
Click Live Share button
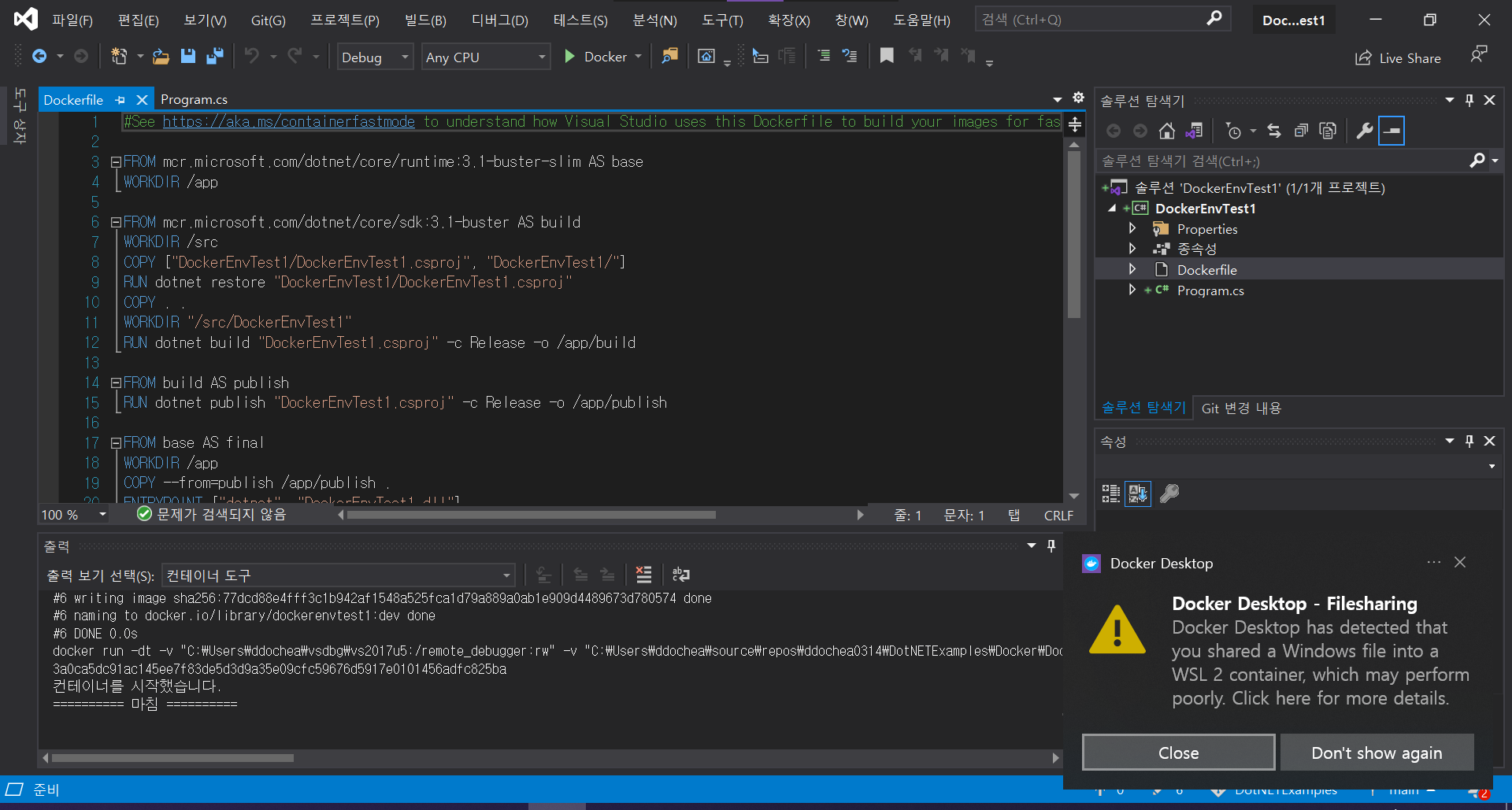[1398, 58]
